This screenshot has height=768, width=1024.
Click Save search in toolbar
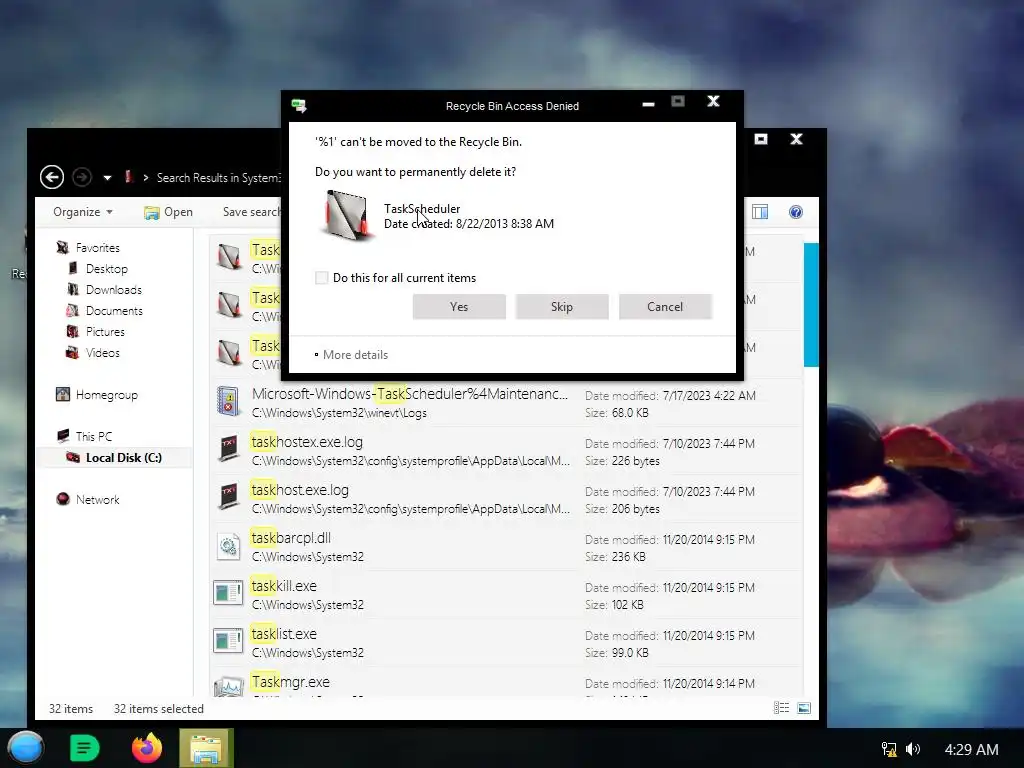[251, 212]
